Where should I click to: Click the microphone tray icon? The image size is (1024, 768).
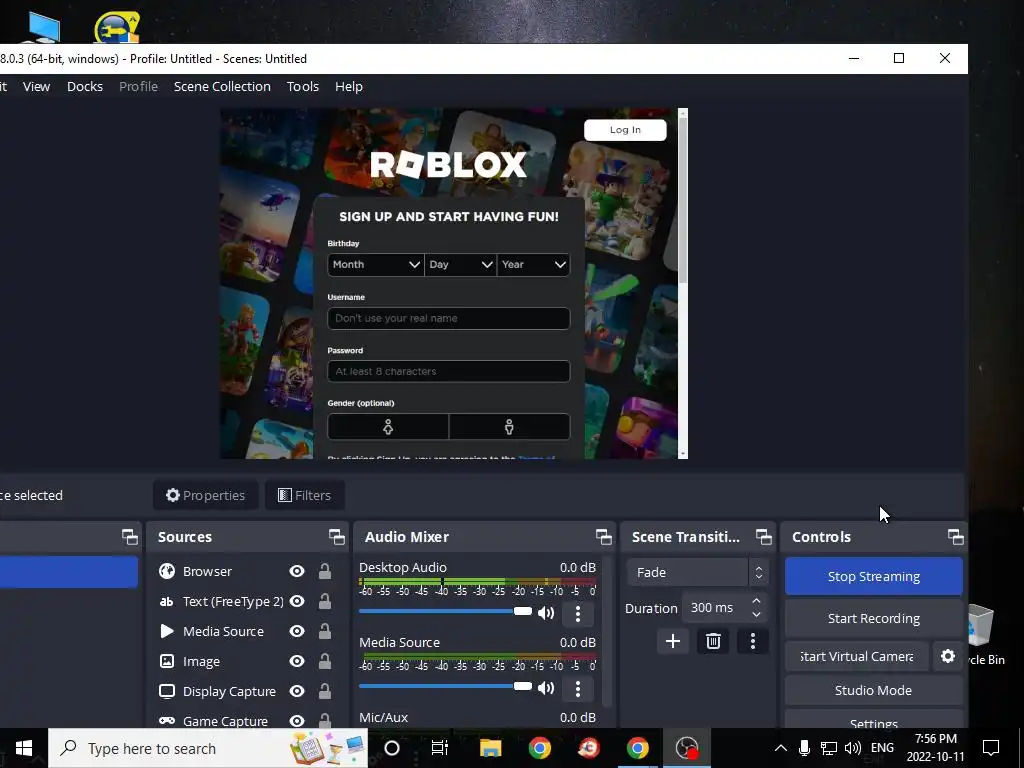click(x=805, y=748)
